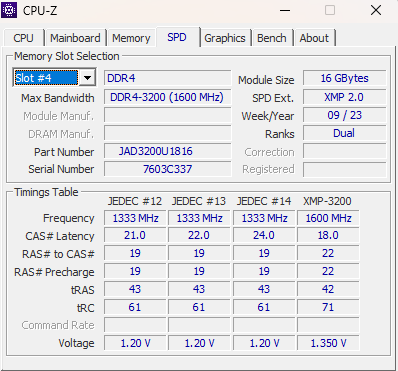Click the empty Module Manuf. field
Image resolution: width=398 pixels, height=371 pixels.
(167, 115)
